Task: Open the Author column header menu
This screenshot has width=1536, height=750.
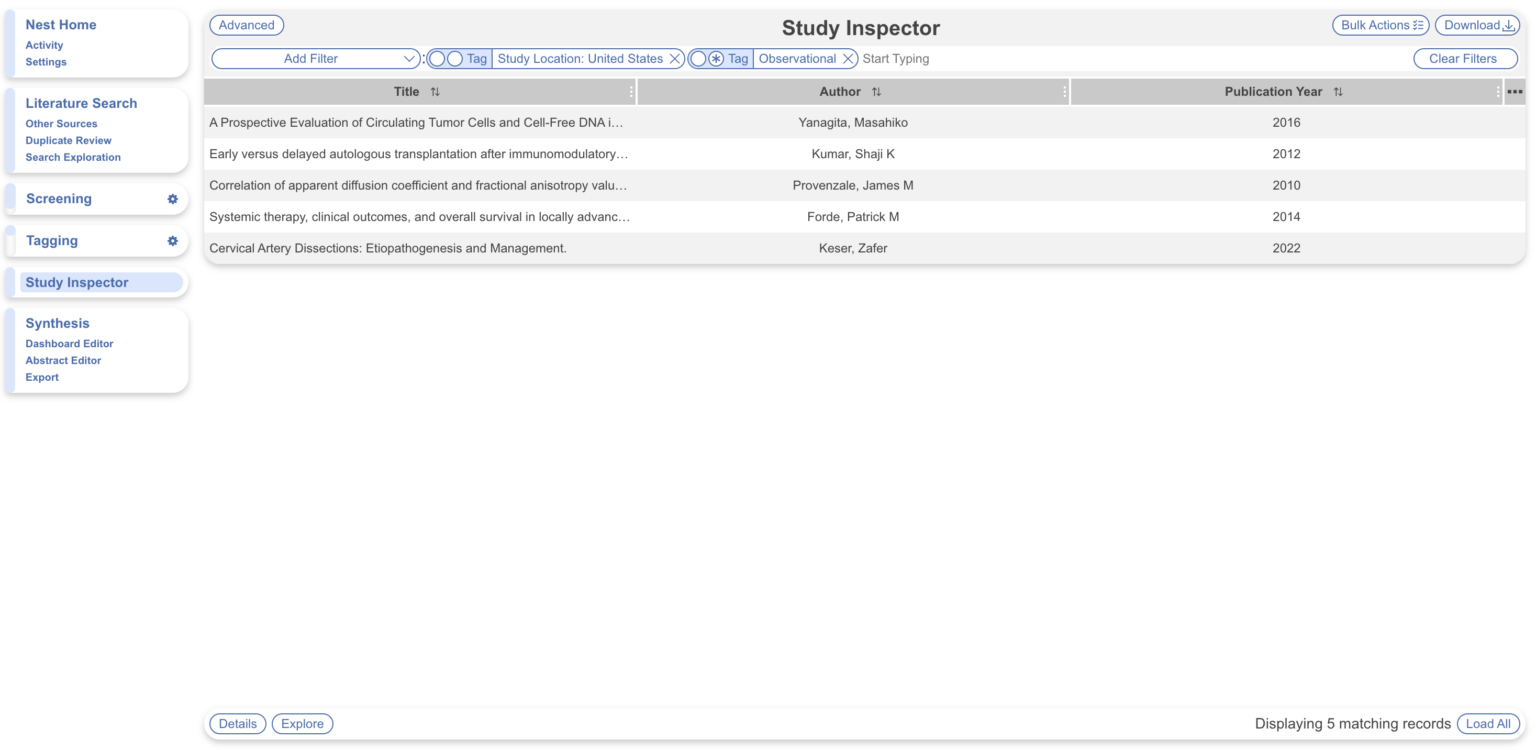Action: pos(1064,91)
